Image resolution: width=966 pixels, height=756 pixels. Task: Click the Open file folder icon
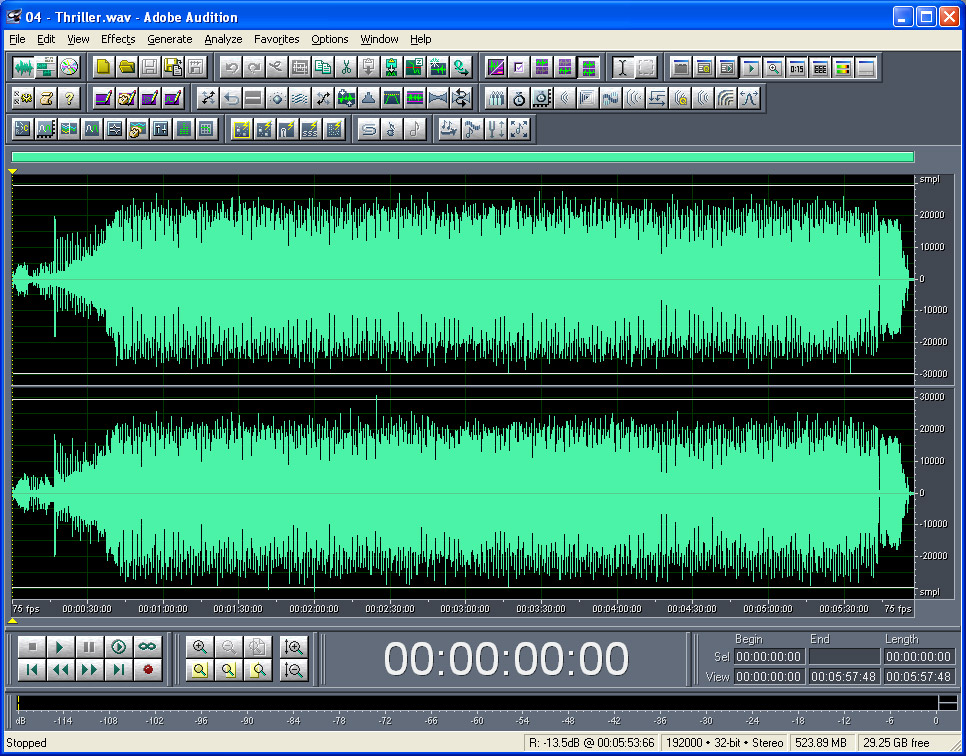tap(126, 67)
